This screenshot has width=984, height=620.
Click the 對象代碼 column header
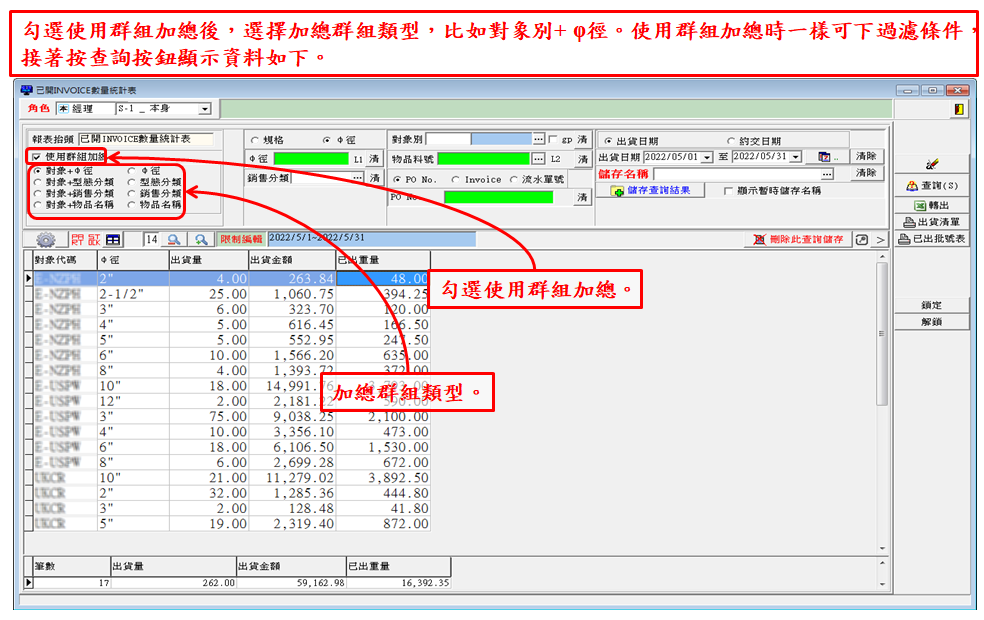coord(62,260)
